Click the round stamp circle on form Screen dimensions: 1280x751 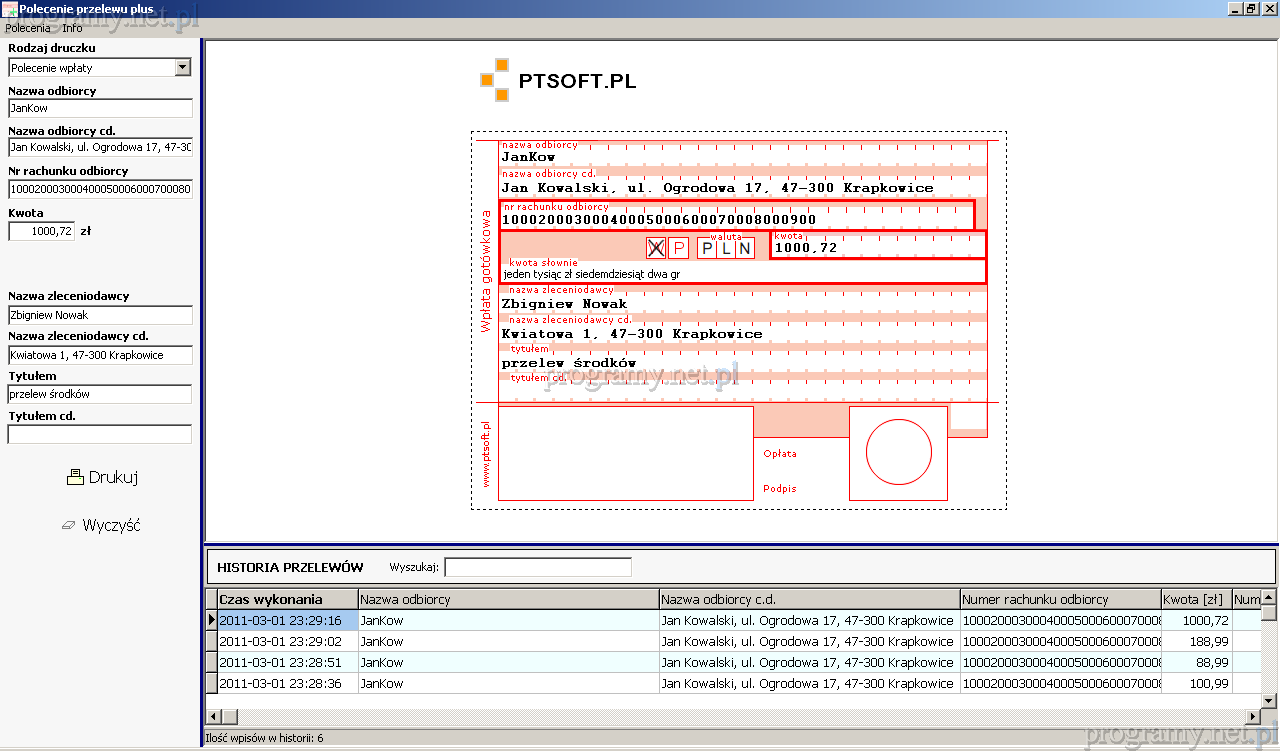point(898,452)
